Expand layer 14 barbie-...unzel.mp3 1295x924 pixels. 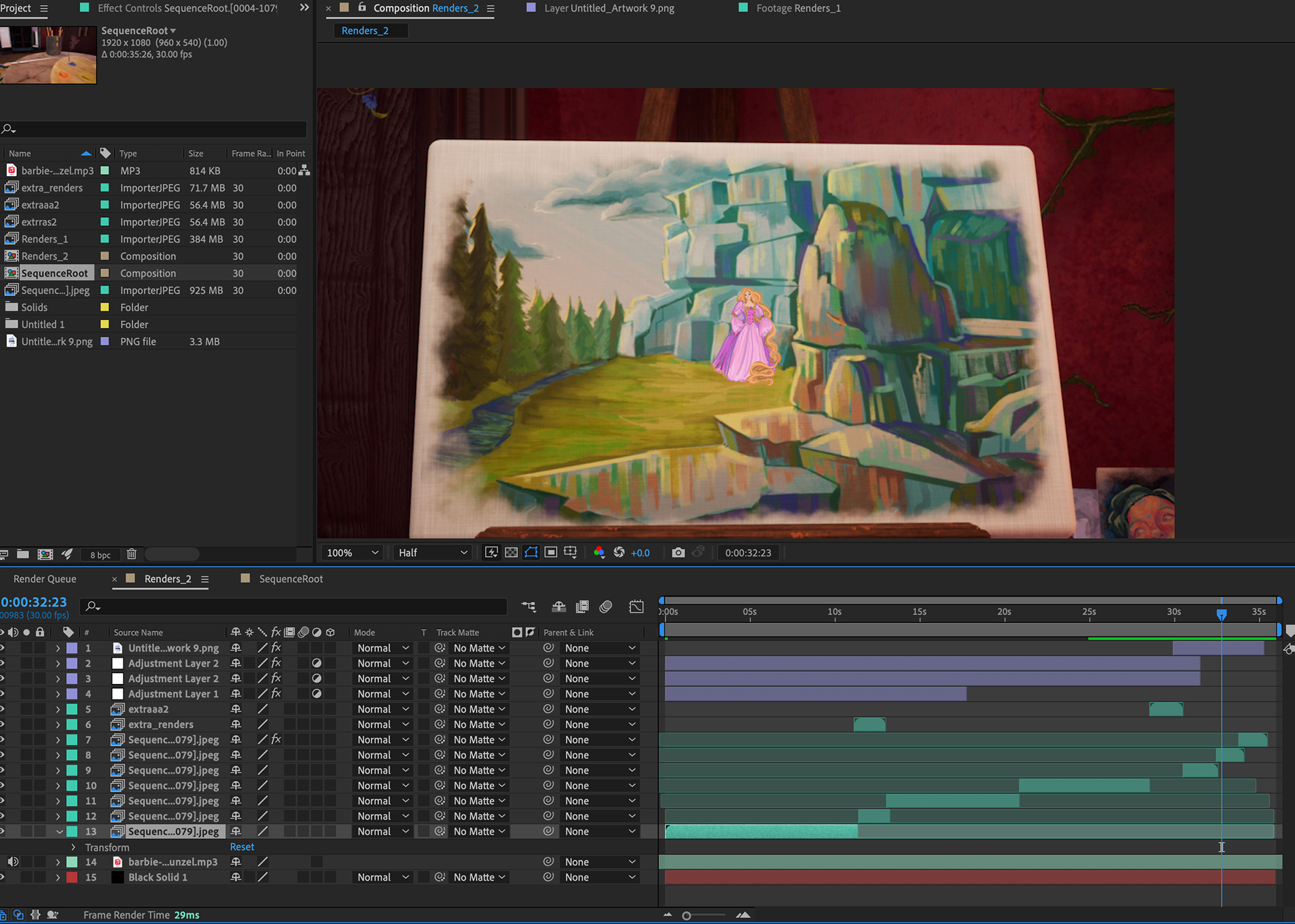pyautogui.click(x=58, y=862)
